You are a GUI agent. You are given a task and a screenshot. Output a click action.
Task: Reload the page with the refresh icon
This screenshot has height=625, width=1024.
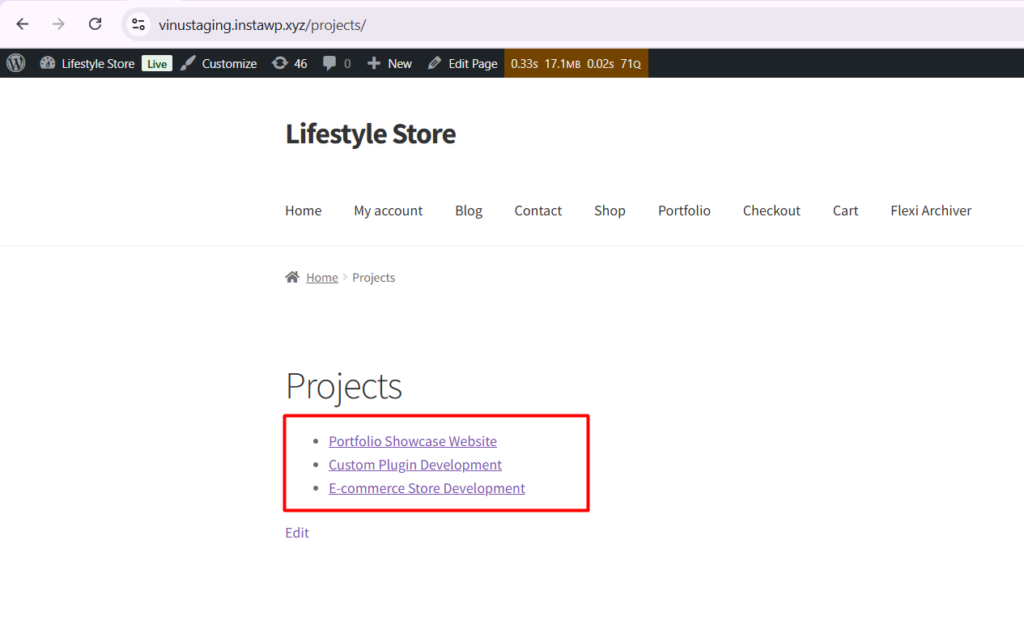[x=95, y=24]
